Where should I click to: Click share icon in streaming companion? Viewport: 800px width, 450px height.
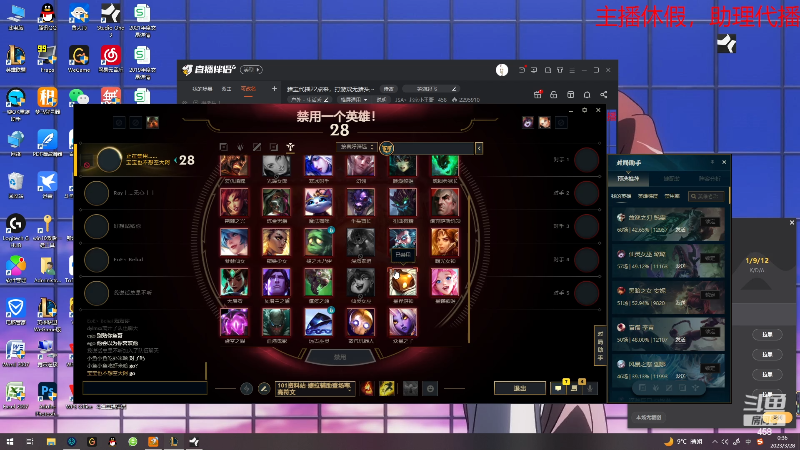[604, 94]
